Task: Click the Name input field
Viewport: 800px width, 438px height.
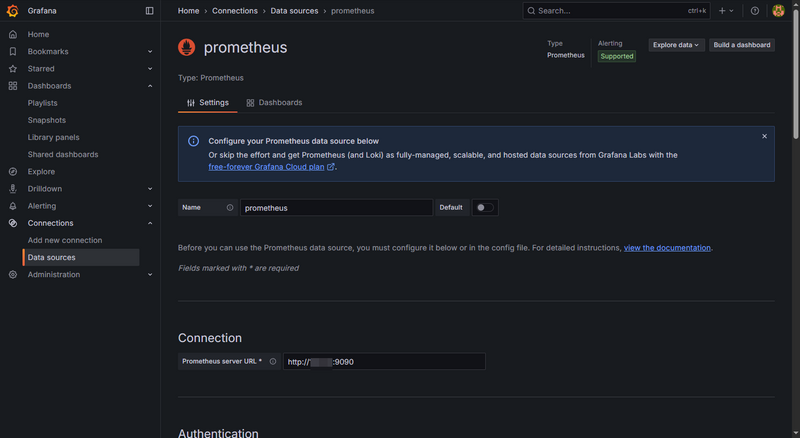Action: (x=336, y=207)
